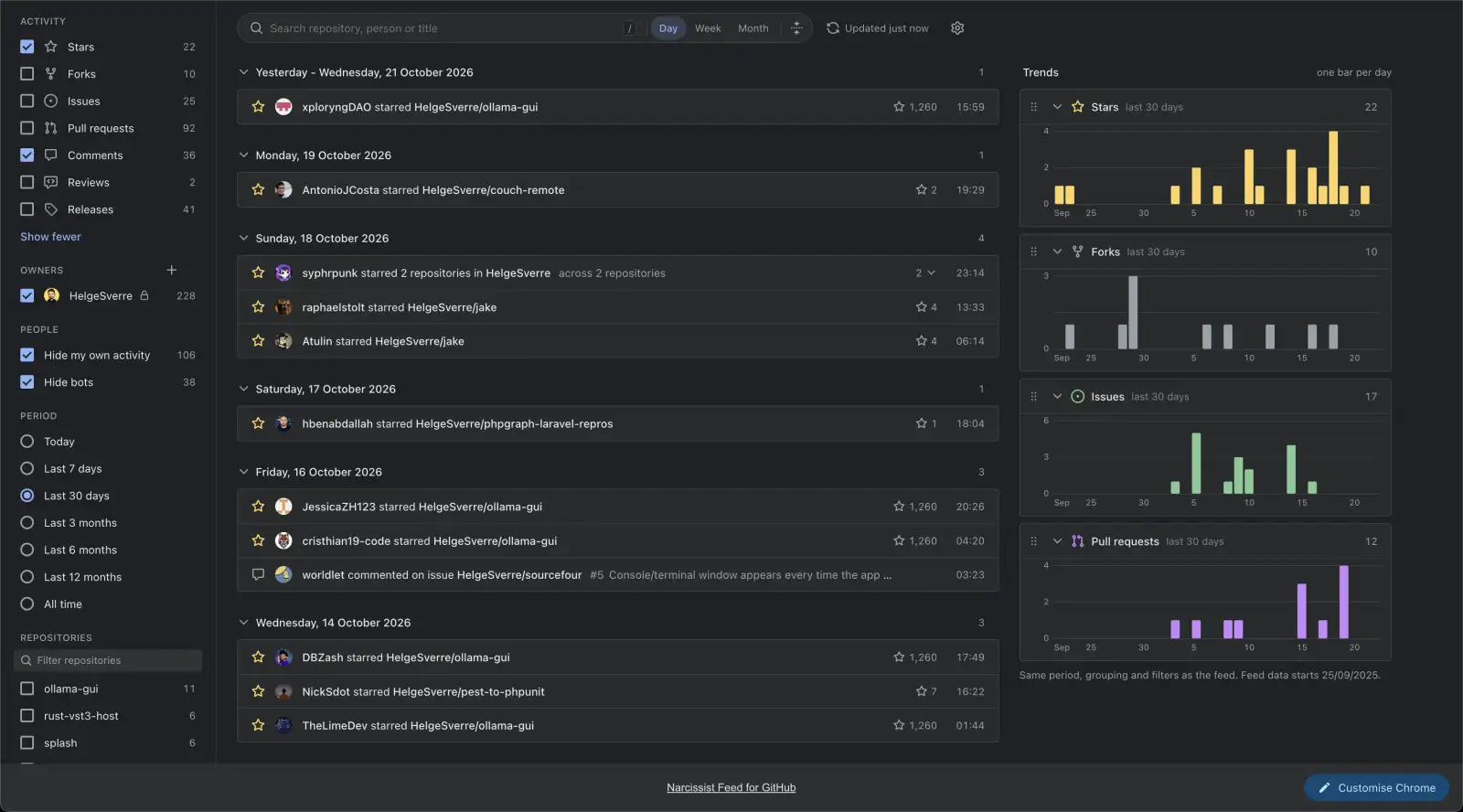Click the drag handle on the Pull requests trend card
Image resolution: width=1463 pixels, height=812 pixels.
pos(1034,541)
